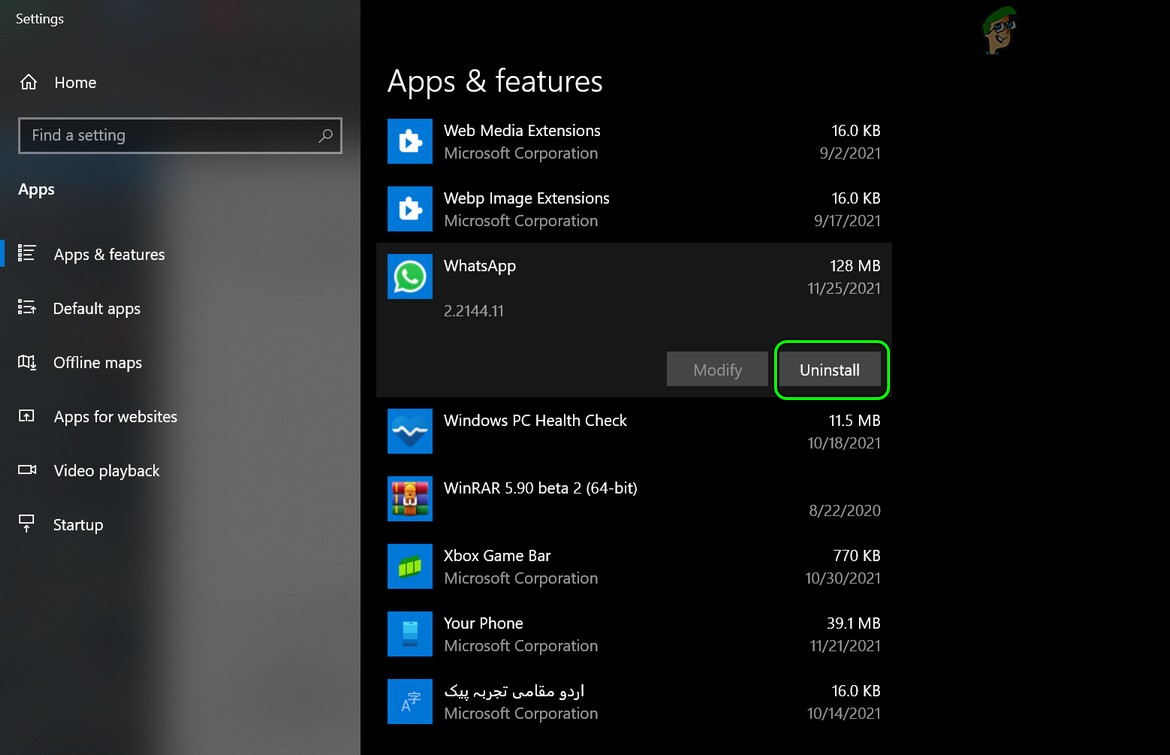This screenshot has width=1170, height=755.
Task: Click the Urdu language pack icon
Action: coord(409,701)
